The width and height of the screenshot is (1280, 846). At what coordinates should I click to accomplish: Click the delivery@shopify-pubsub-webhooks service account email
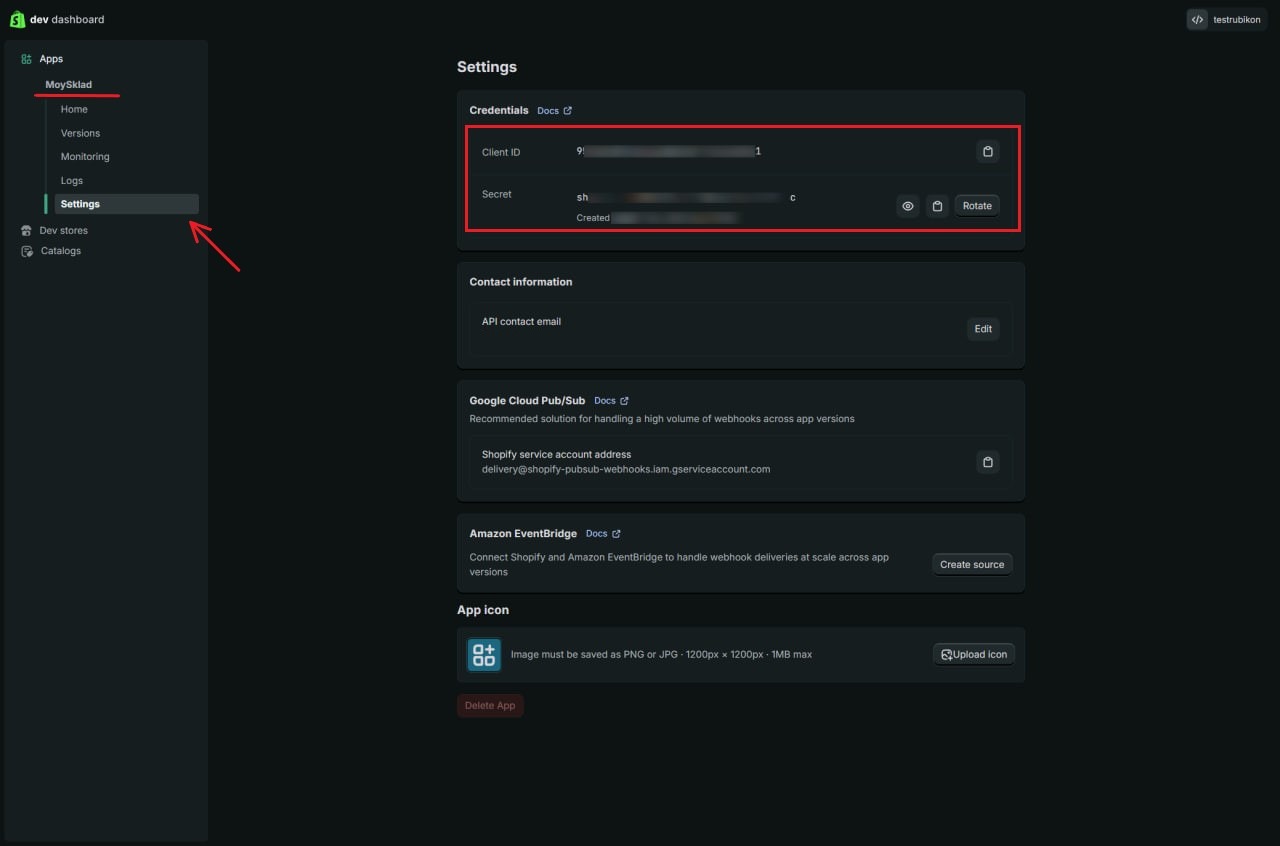[x=626, y=469]
